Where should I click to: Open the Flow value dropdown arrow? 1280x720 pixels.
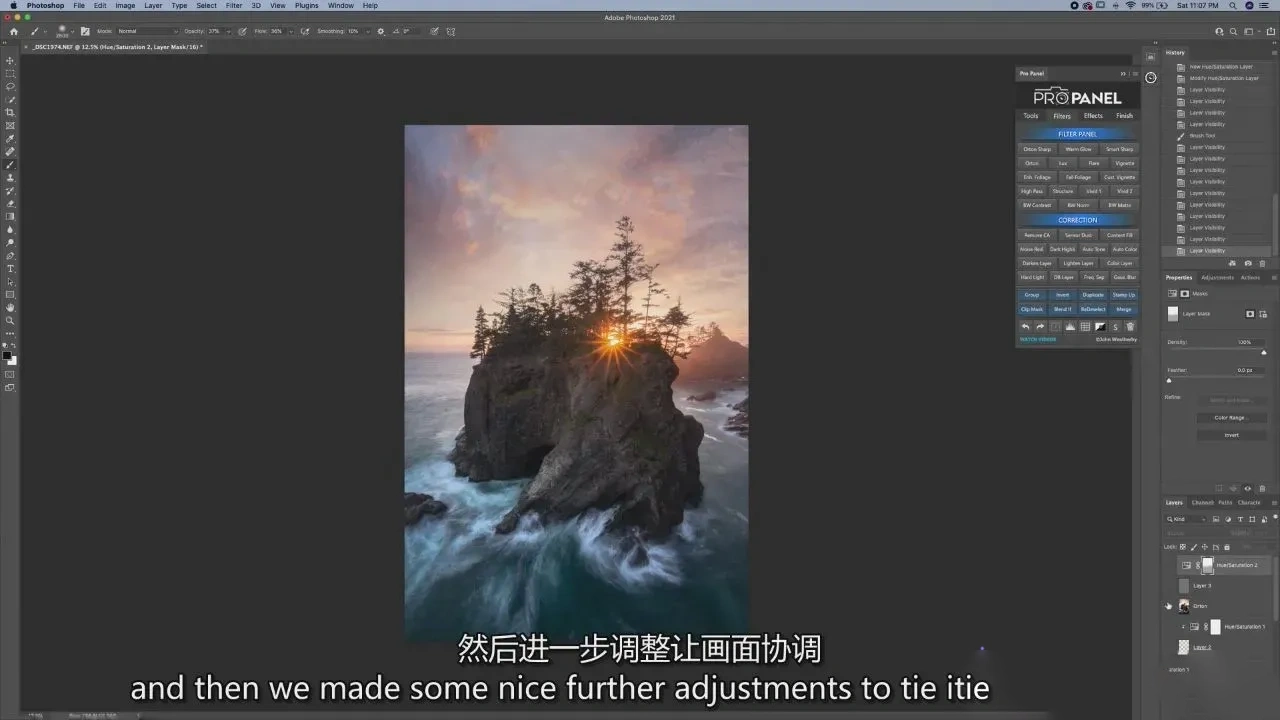291,32
